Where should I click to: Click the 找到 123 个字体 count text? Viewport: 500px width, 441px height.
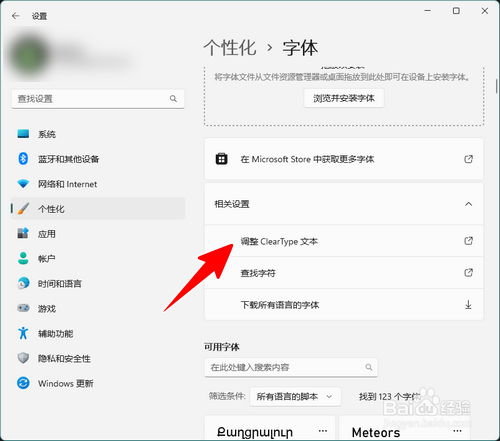click(389, 397)
